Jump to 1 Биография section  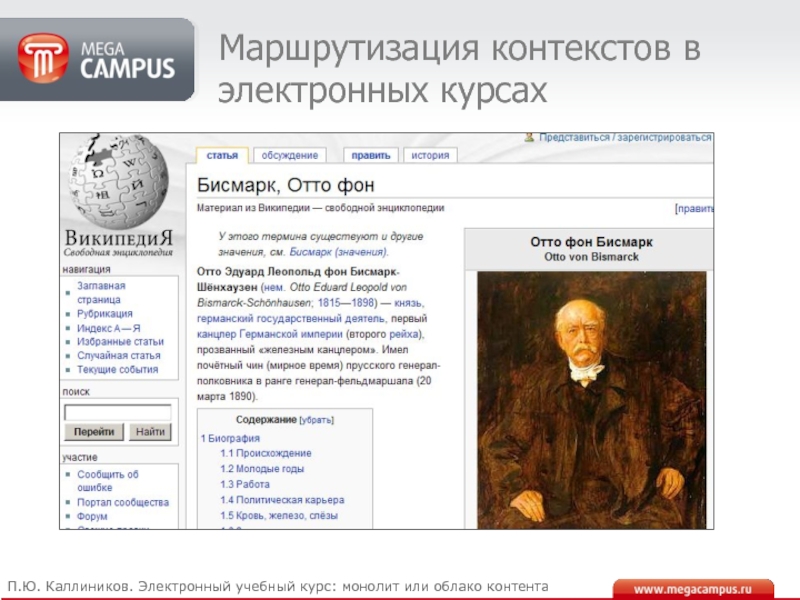230,438
